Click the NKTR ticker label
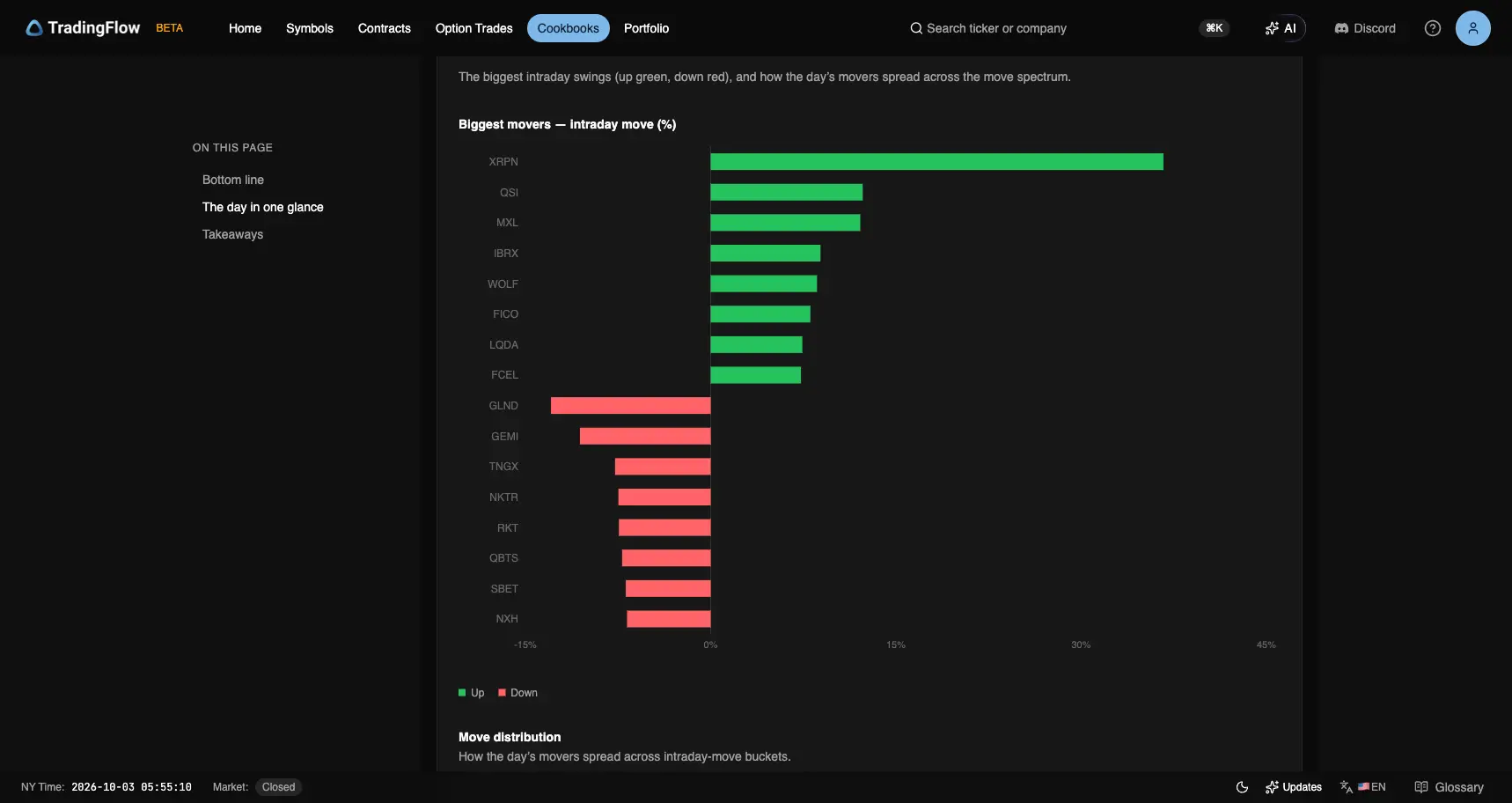The width and height of the screenshot is (1512, 803). 503,497
